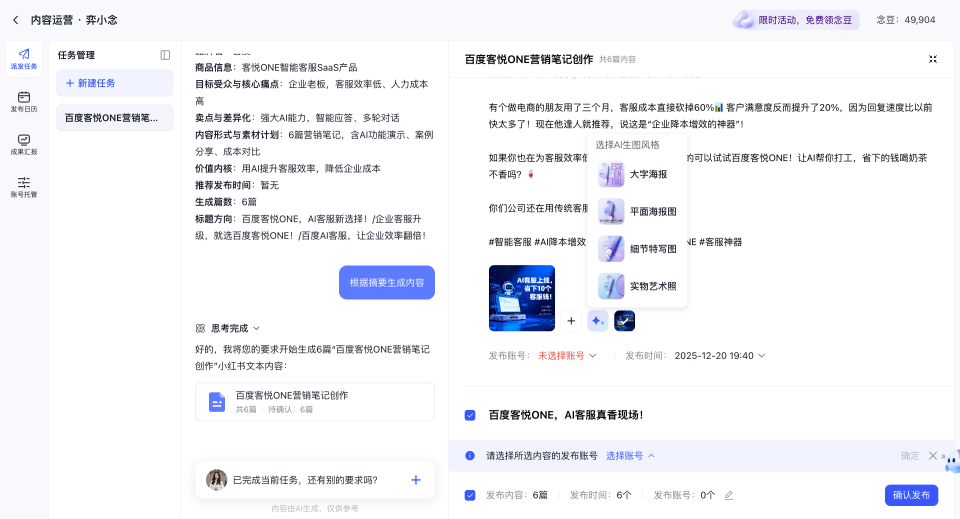
Task: Expand the 未选择账号 dropdown
Action: 567,355
